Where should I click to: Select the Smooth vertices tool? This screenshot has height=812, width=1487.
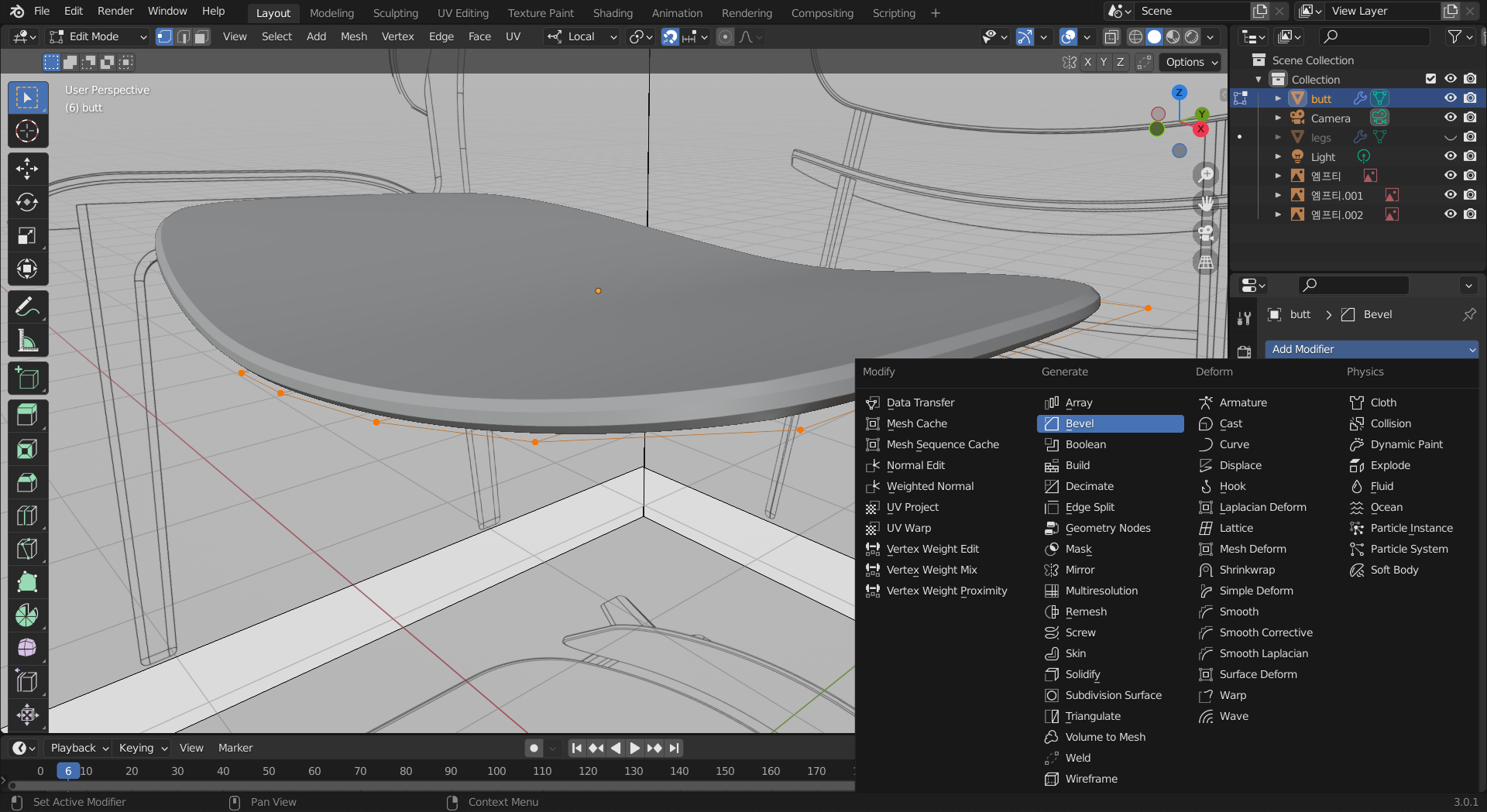[28, 648]
